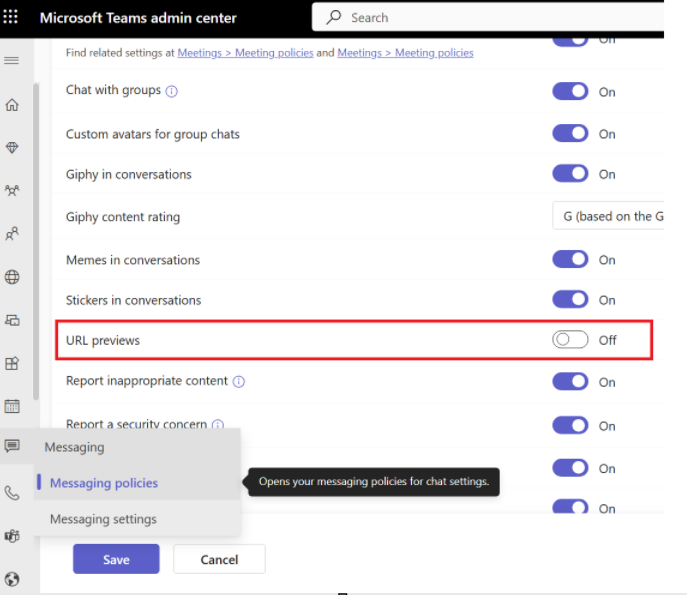Click the sidebar vertical scrollbar
The width and height of the screenshot is (687, 595).
36,241
